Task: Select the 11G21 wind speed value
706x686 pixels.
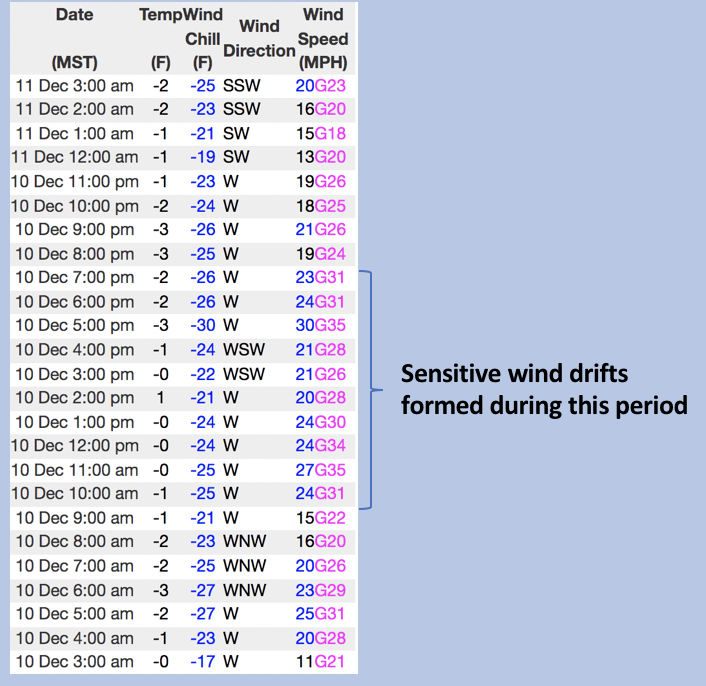Action: point(322,661)
